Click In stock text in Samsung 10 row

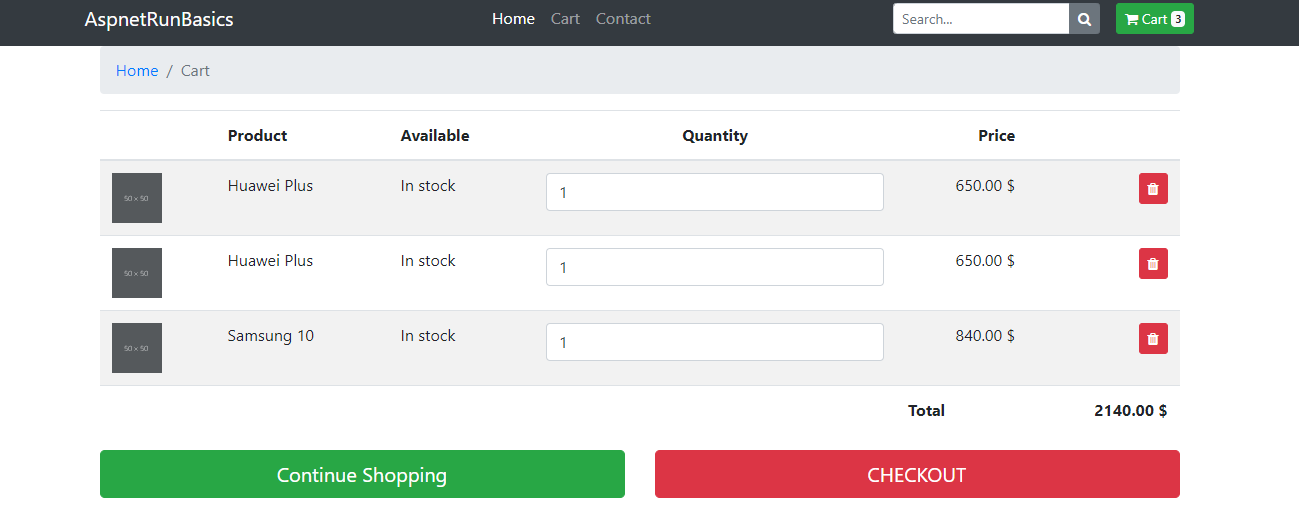428,336
